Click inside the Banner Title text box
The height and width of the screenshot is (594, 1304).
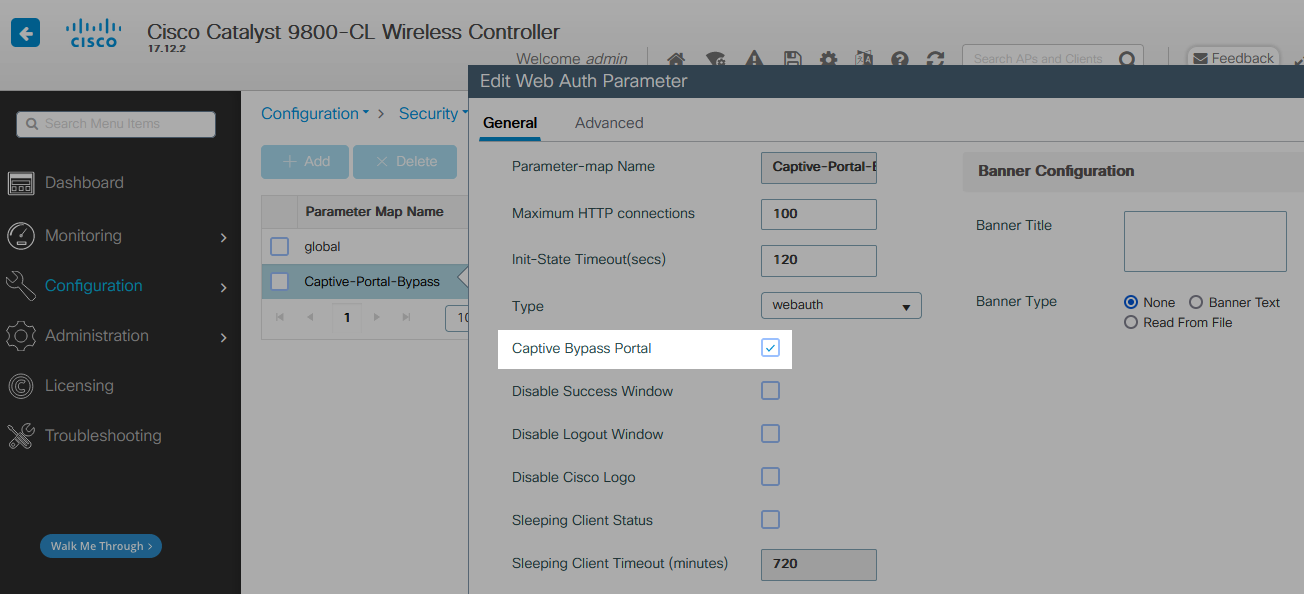(x=1204, y=241)
